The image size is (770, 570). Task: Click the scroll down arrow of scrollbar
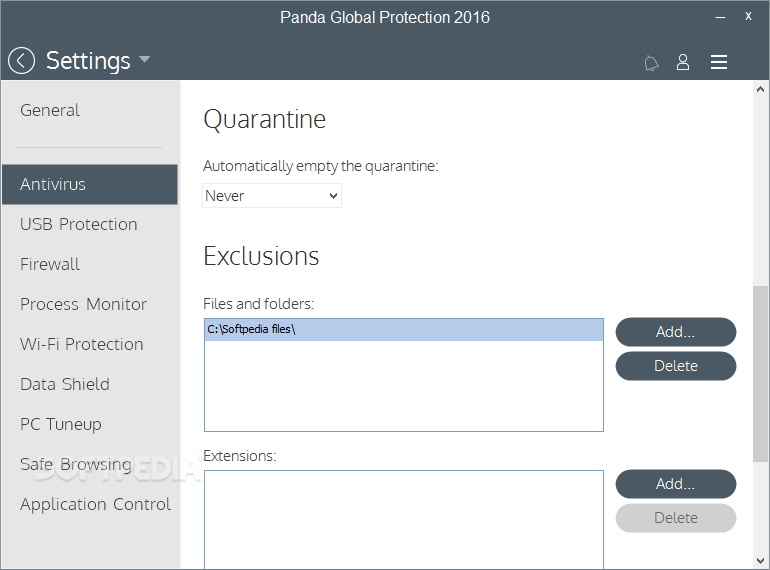coord(761,561)
